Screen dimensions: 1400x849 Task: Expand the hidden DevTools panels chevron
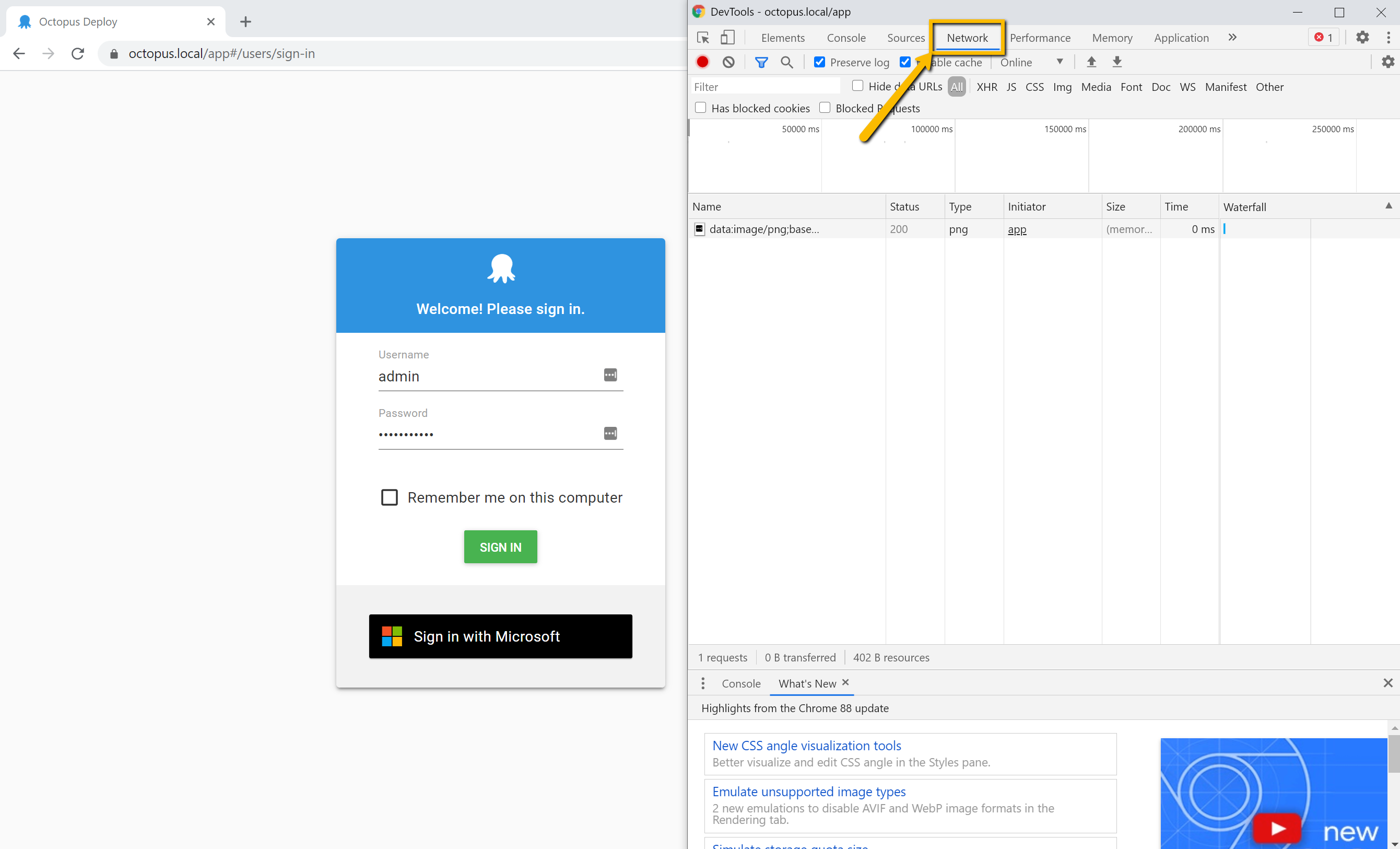[x=1232, y=38]
